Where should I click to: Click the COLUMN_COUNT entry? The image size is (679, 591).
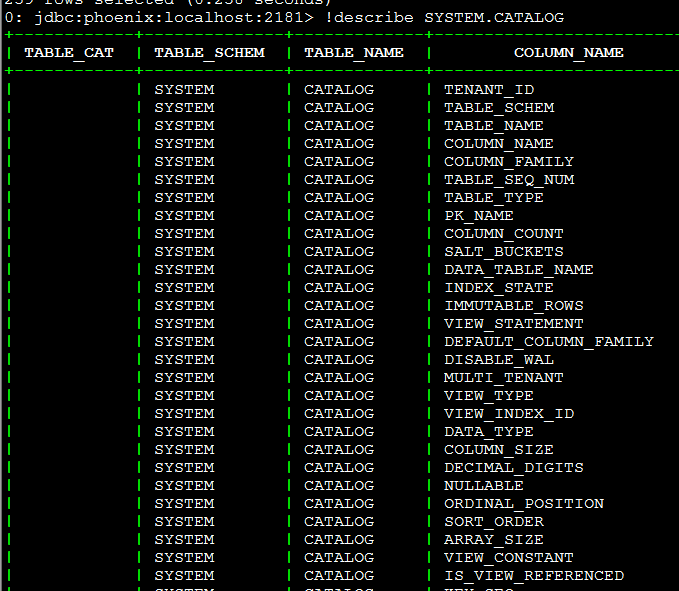tap(504, 234)
